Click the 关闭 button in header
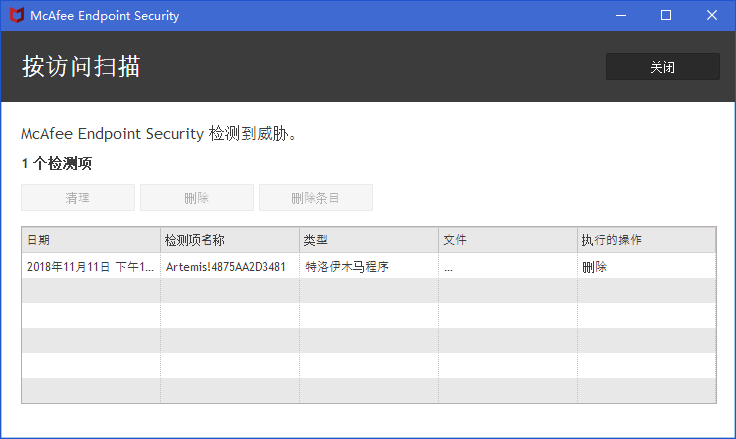Screen dimensions: 736x439 coord(662,67)
